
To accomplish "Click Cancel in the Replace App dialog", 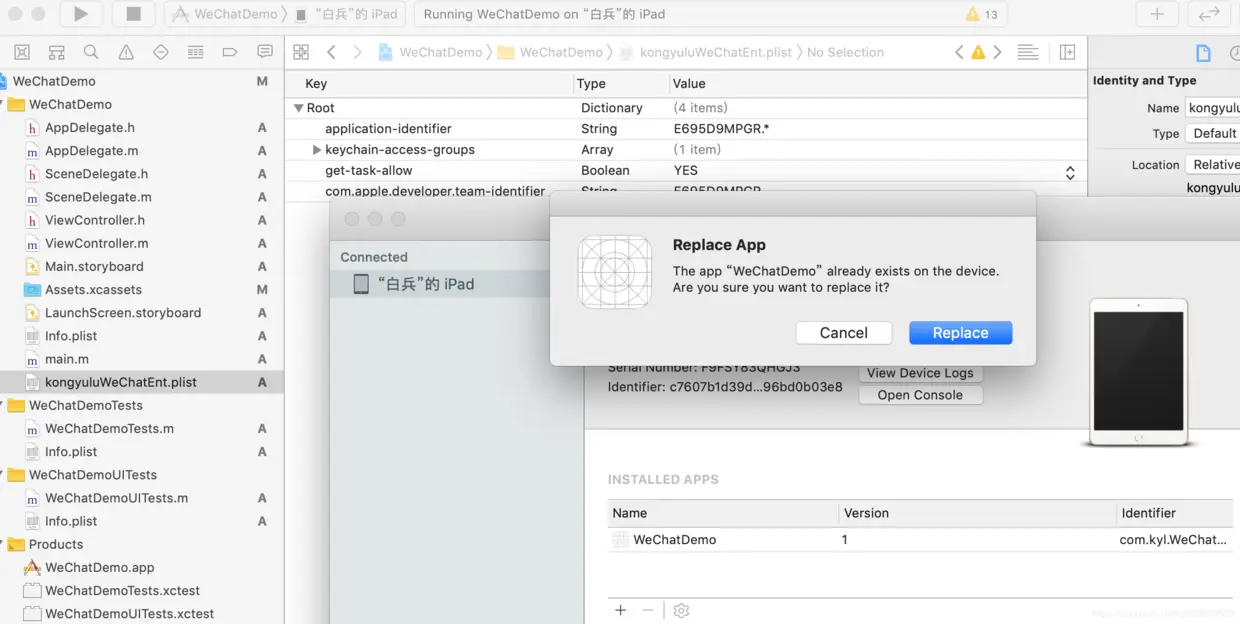I will point(844,333).
